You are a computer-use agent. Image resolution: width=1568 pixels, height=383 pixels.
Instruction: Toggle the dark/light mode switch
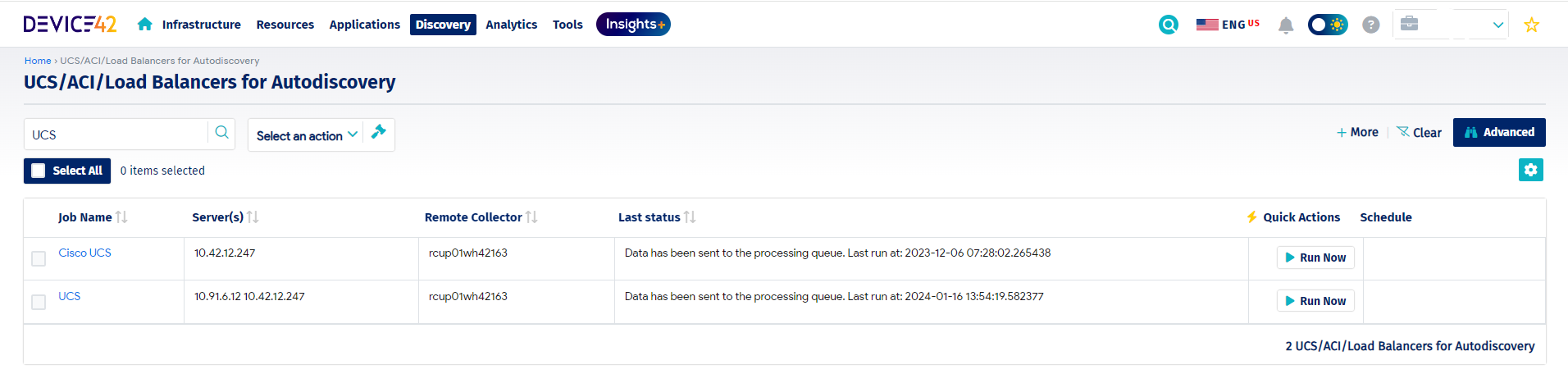click(1327, 25)
